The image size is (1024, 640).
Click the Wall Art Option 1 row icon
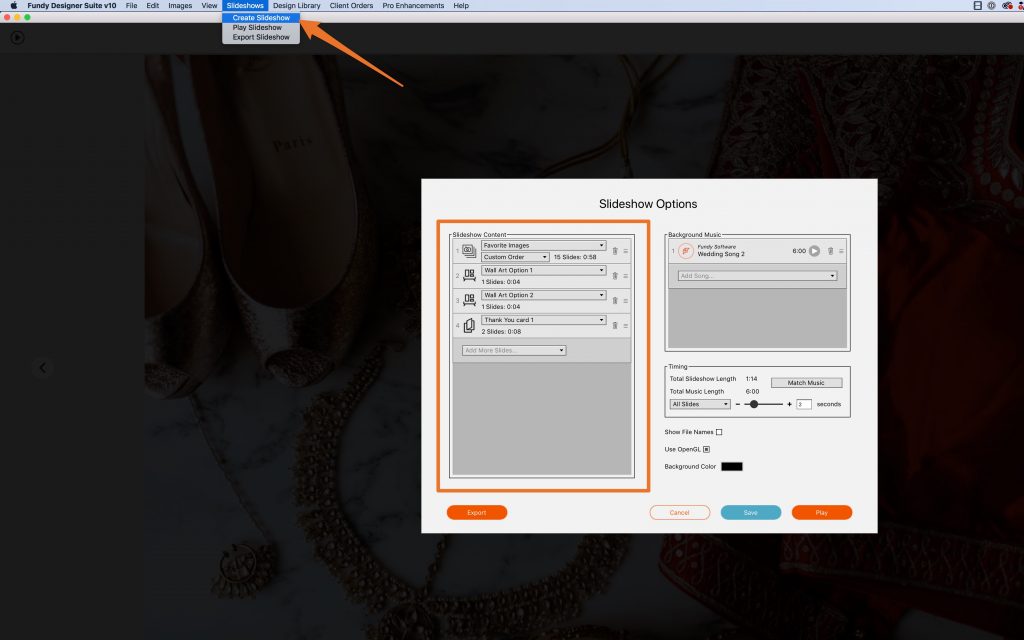469,276
